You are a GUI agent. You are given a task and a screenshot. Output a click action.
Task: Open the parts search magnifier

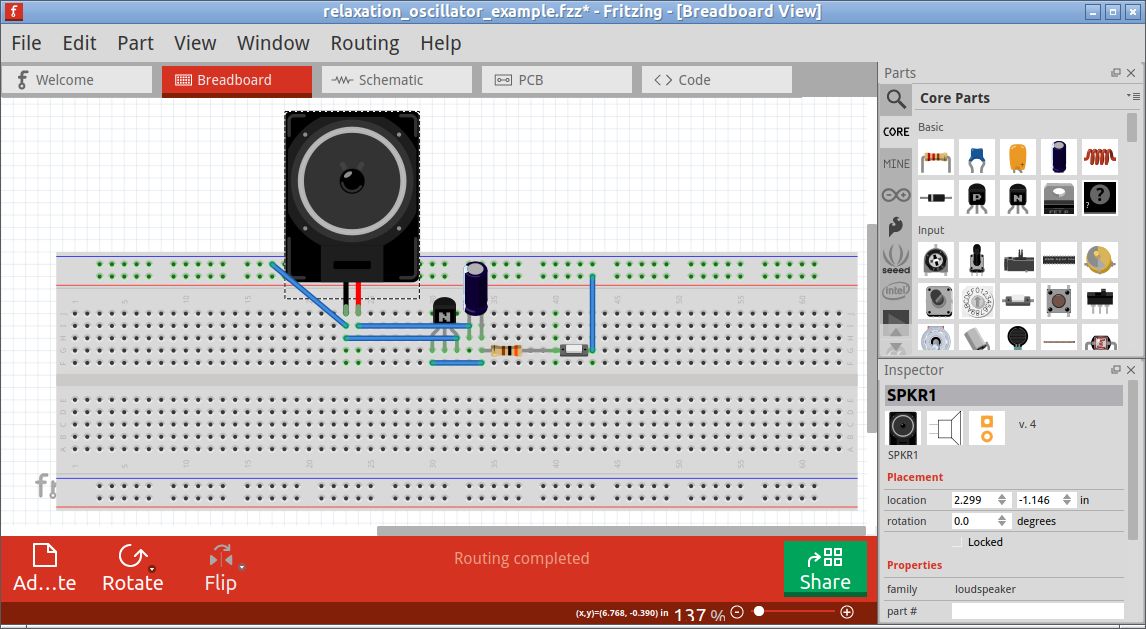tap(896, 99)
